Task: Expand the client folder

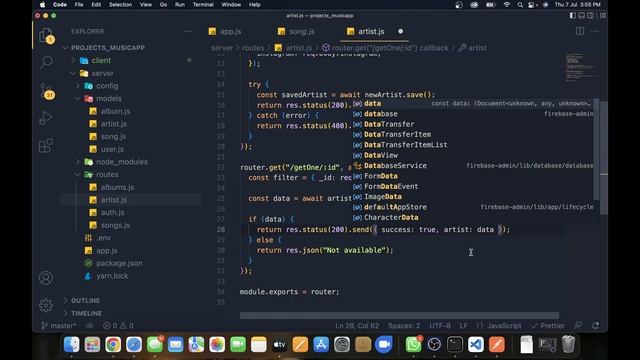Action: [101, 60]
